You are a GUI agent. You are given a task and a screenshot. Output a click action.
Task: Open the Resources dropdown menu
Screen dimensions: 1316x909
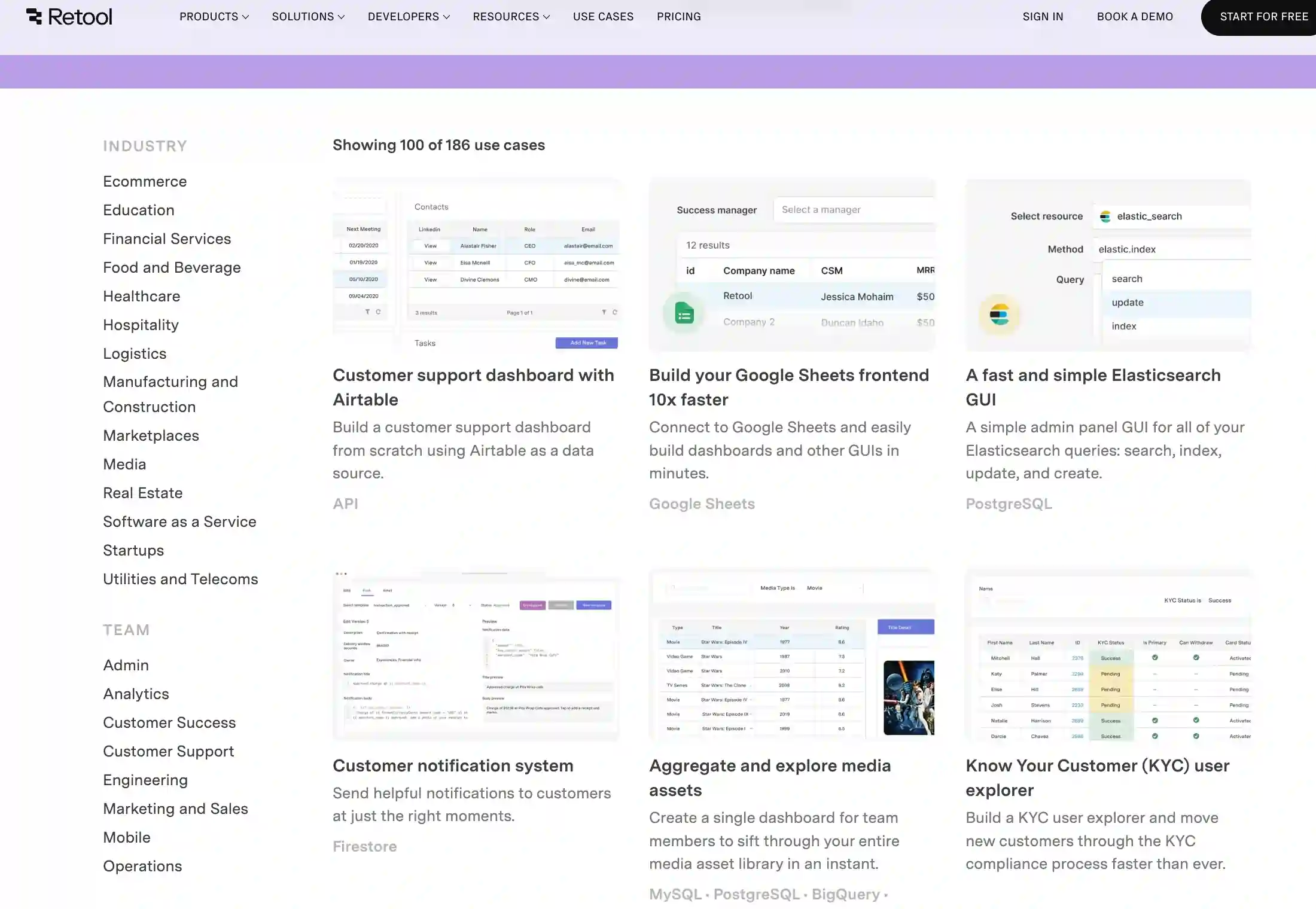click(x=511, y=17)
